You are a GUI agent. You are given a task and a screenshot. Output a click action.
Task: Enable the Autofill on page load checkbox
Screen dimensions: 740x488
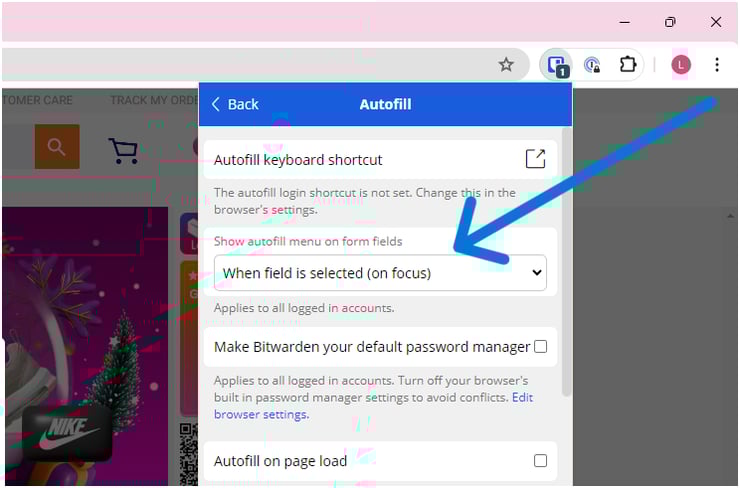tap(540, 461)
